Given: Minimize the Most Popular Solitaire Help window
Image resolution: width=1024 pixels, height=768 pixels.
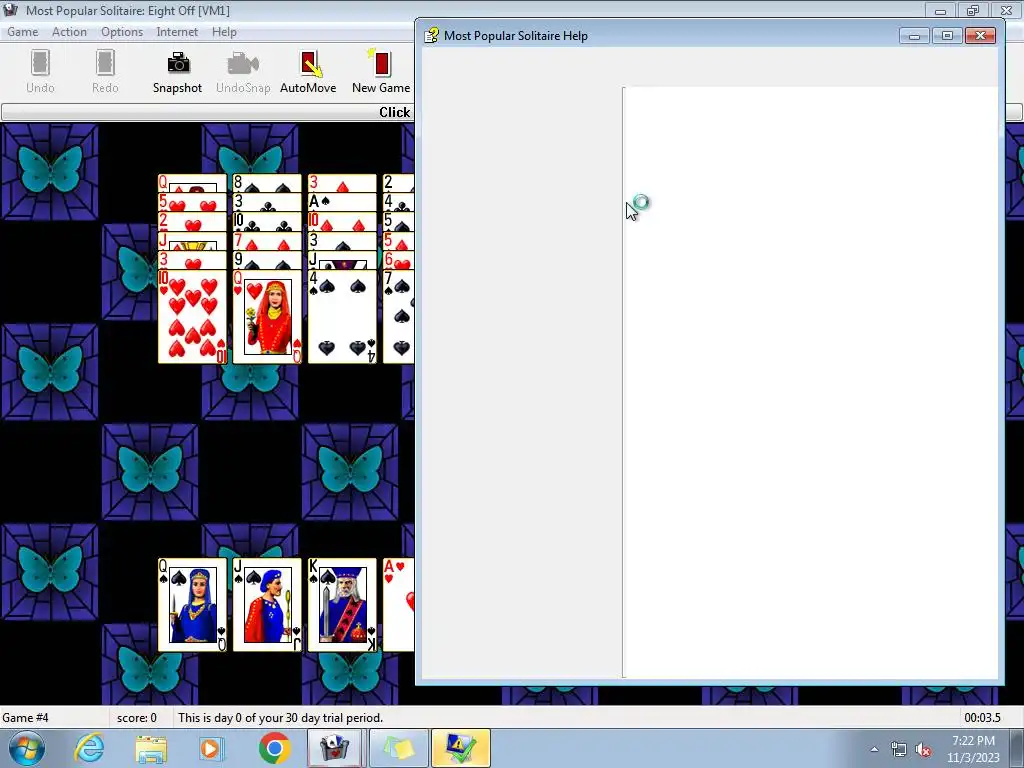Looking at the screenshot, I should click(x=914, y=35).
